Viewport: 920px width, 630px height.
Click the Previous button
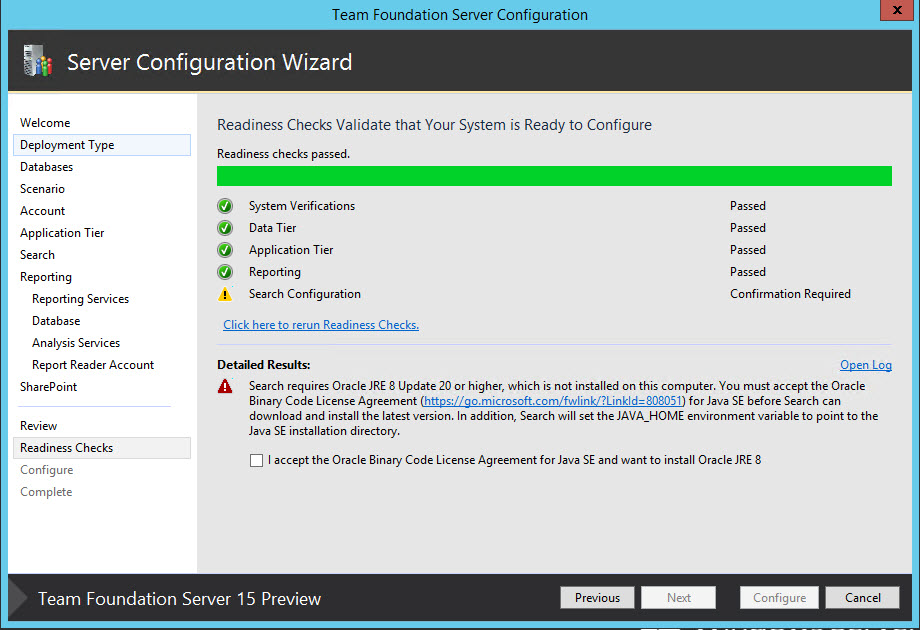point(597,598)
